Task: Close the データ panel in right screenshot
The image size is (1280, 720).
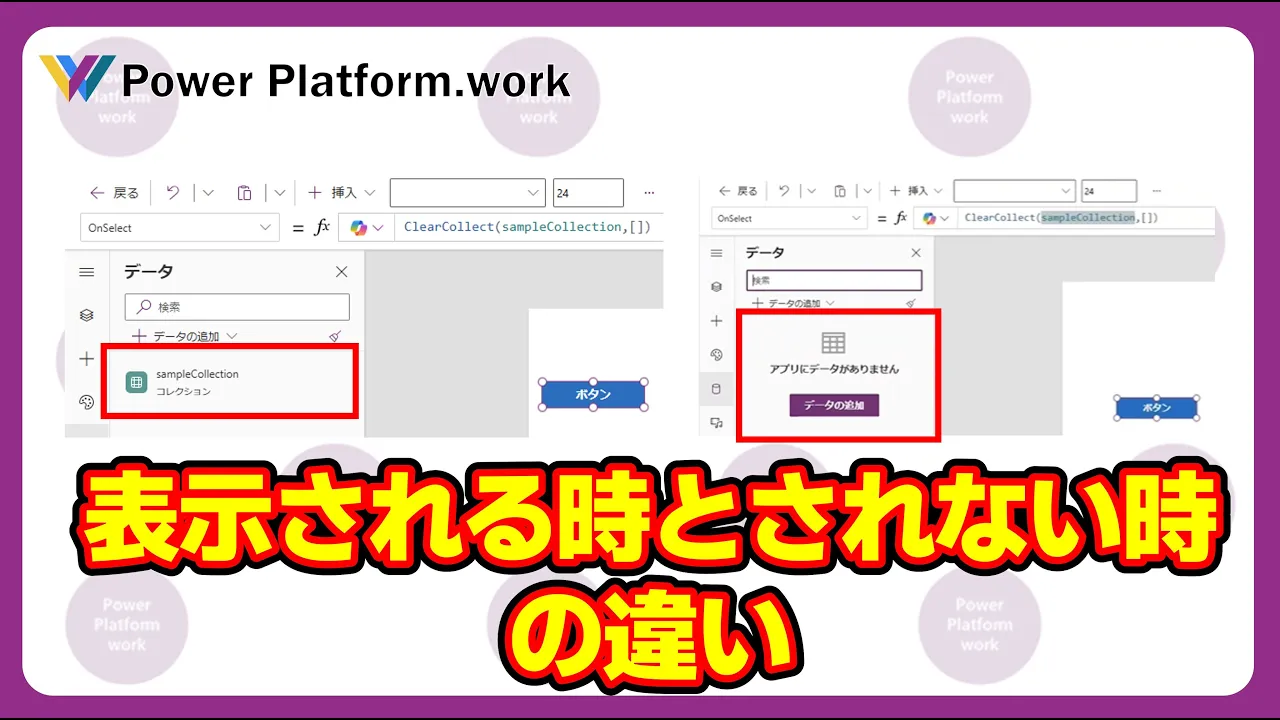Action: (916, 253)
